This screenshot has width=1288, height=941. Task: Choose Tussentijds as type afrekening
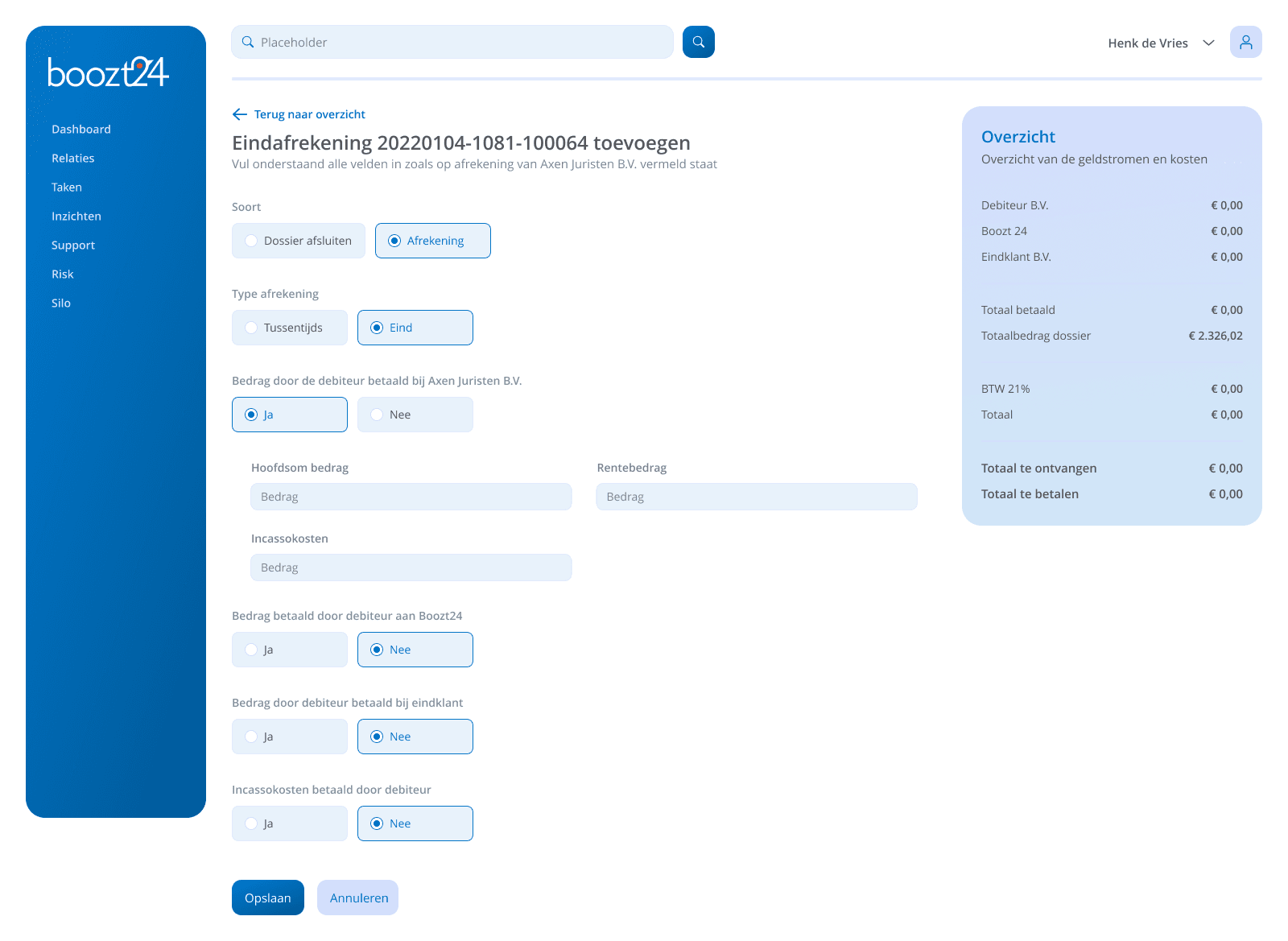289,328
